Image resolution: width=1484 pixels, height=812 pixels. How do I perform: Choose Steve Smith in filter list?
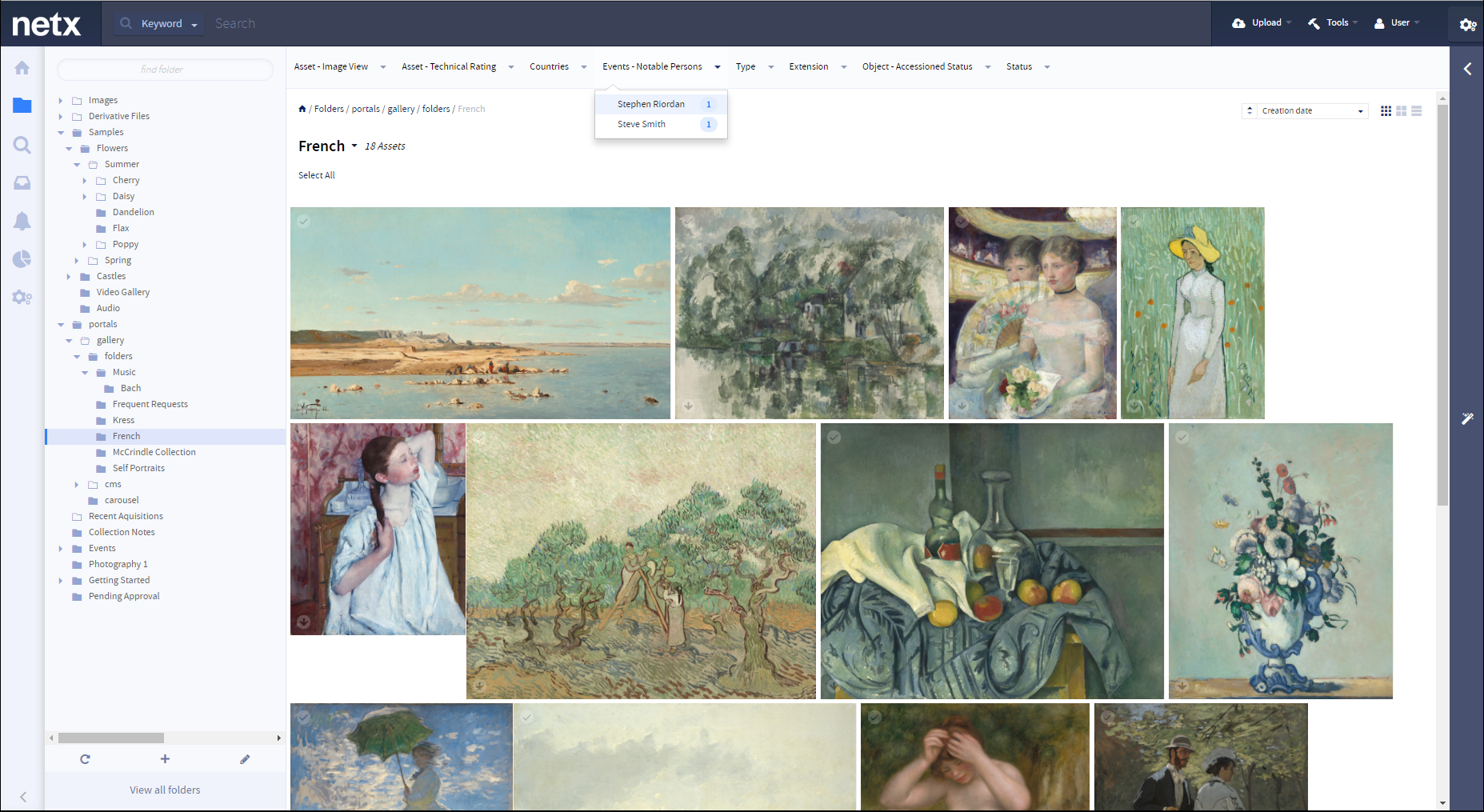pos(661,125)
